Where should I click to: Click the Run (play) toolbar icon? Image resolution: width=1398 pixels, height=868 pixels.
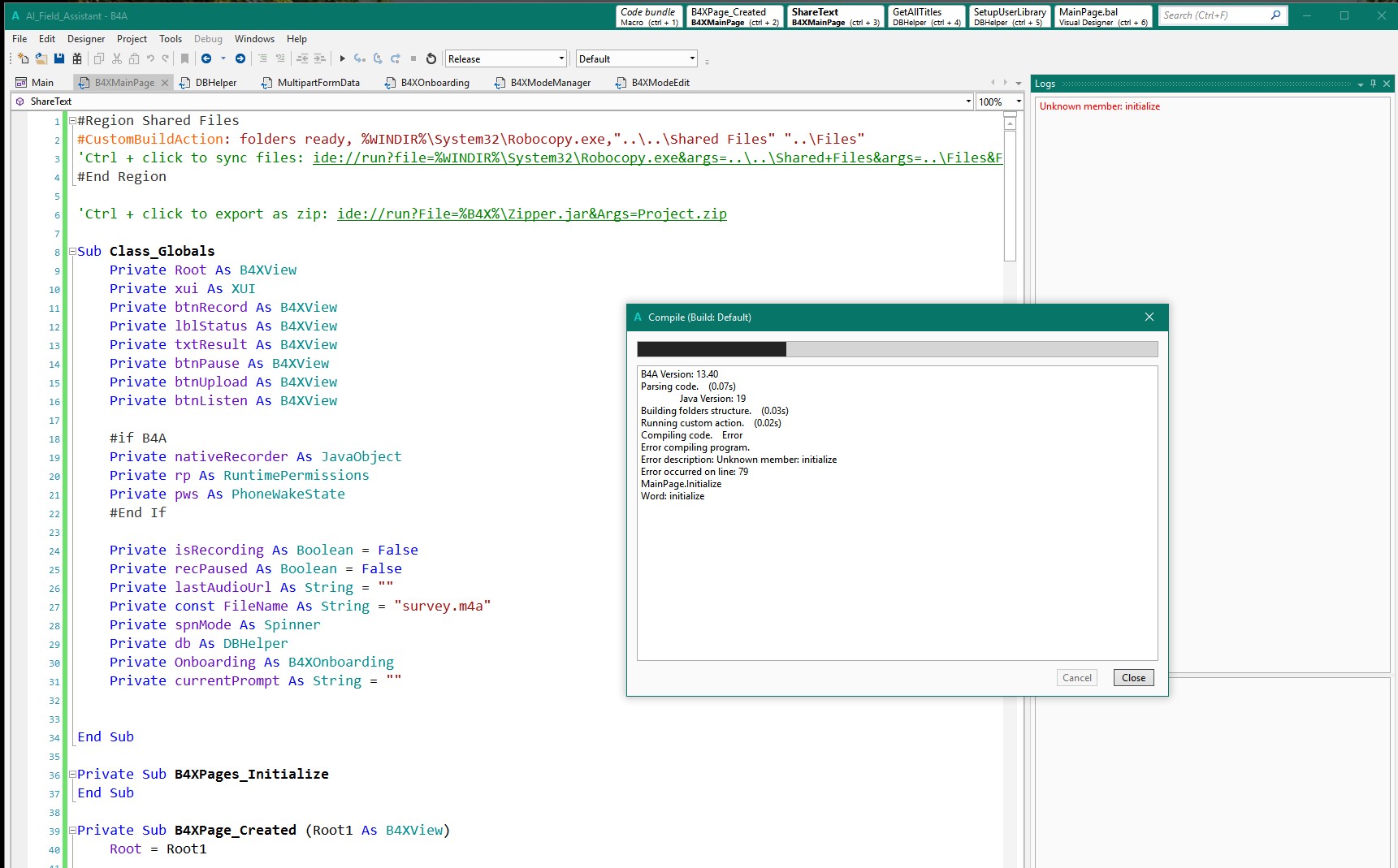(342, 58)
